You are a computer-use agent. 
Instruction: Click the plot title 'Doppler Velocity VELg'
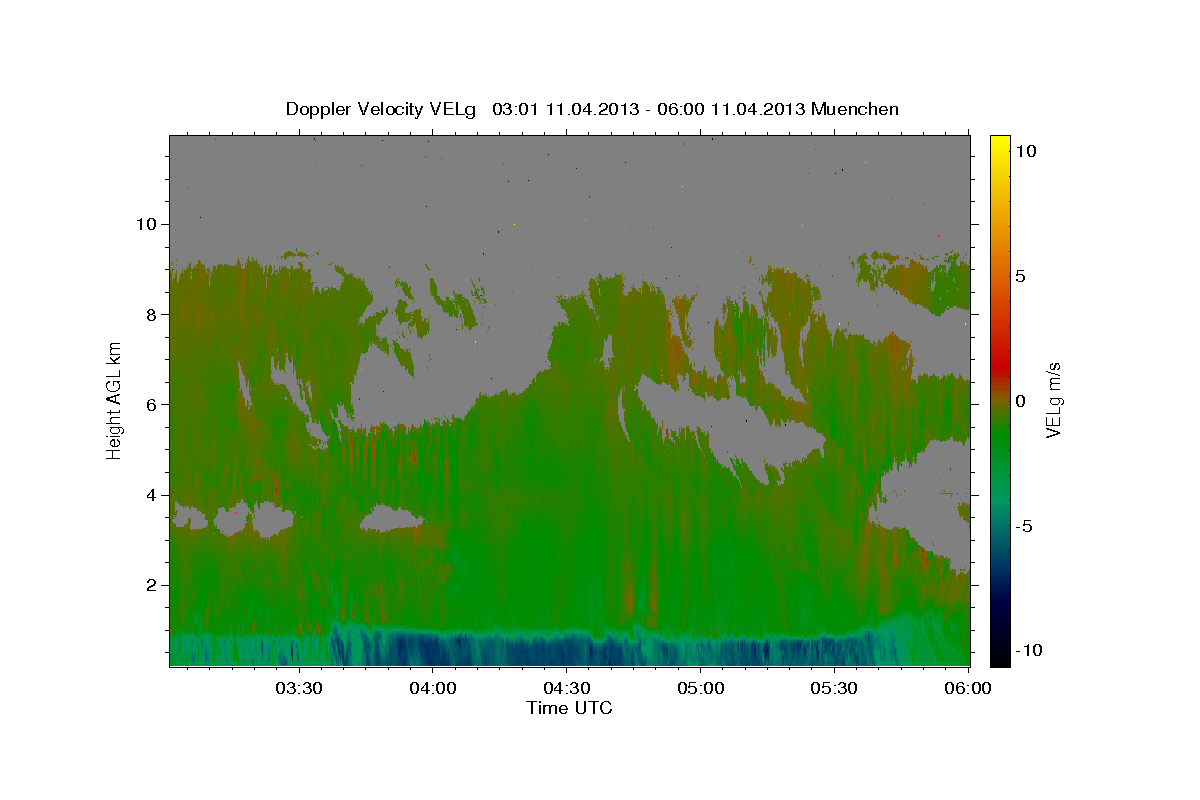tap(382, 109)
